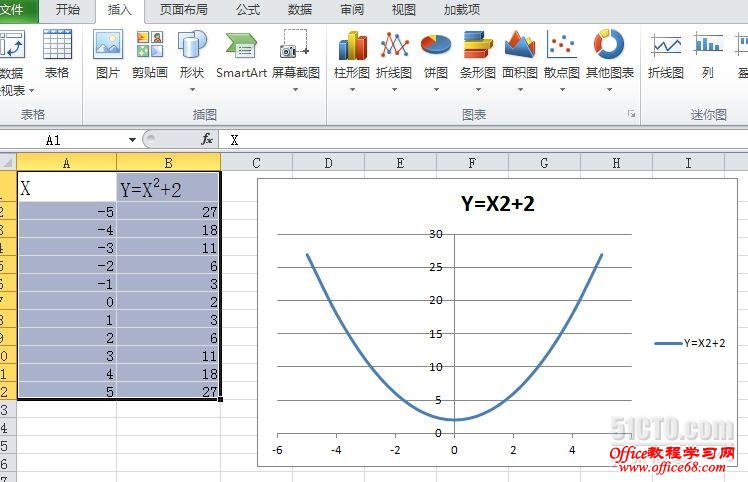This screenshot has width=748, height=482.
Task: Open the Clip Art panel
Action: point(150,54)
